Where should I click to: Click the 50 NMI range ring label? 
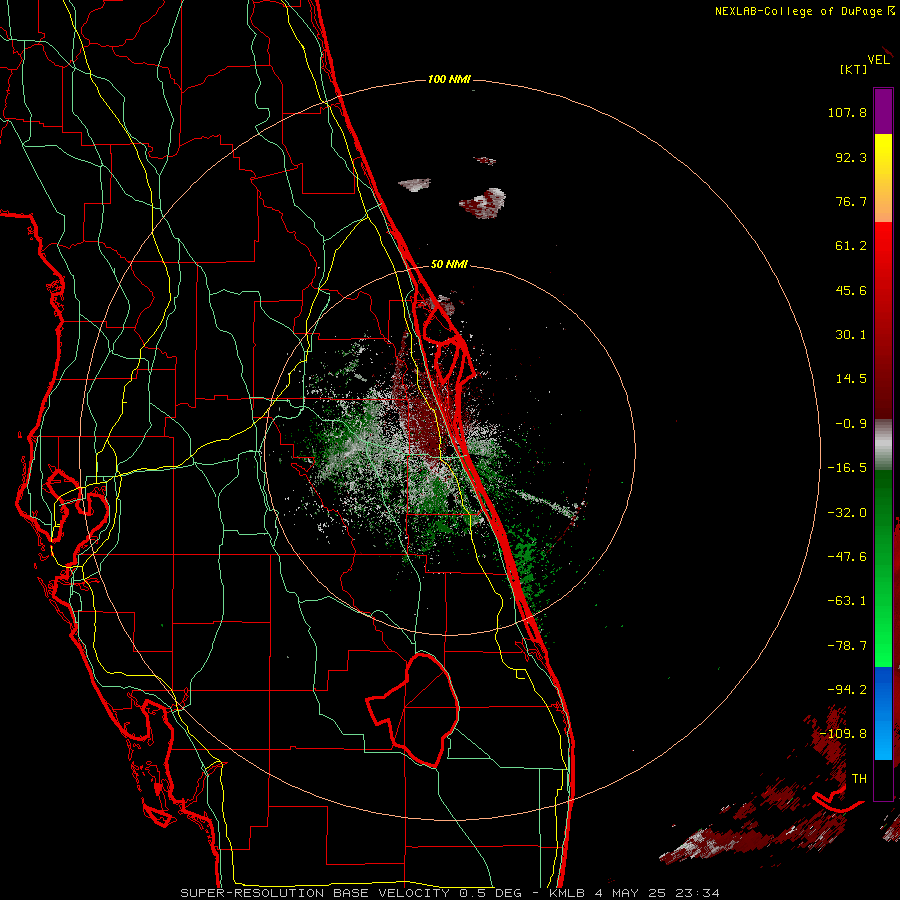pos(449,265)
